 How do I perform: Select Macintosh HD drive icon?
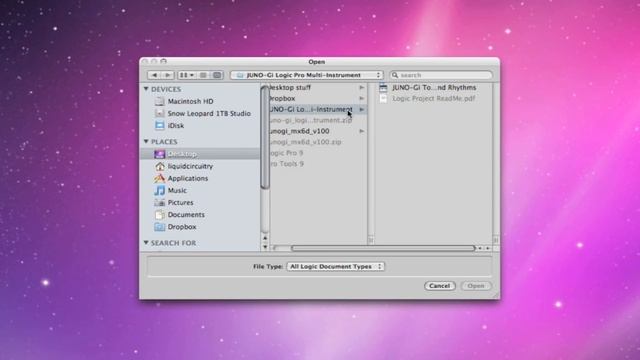(160, 101)
